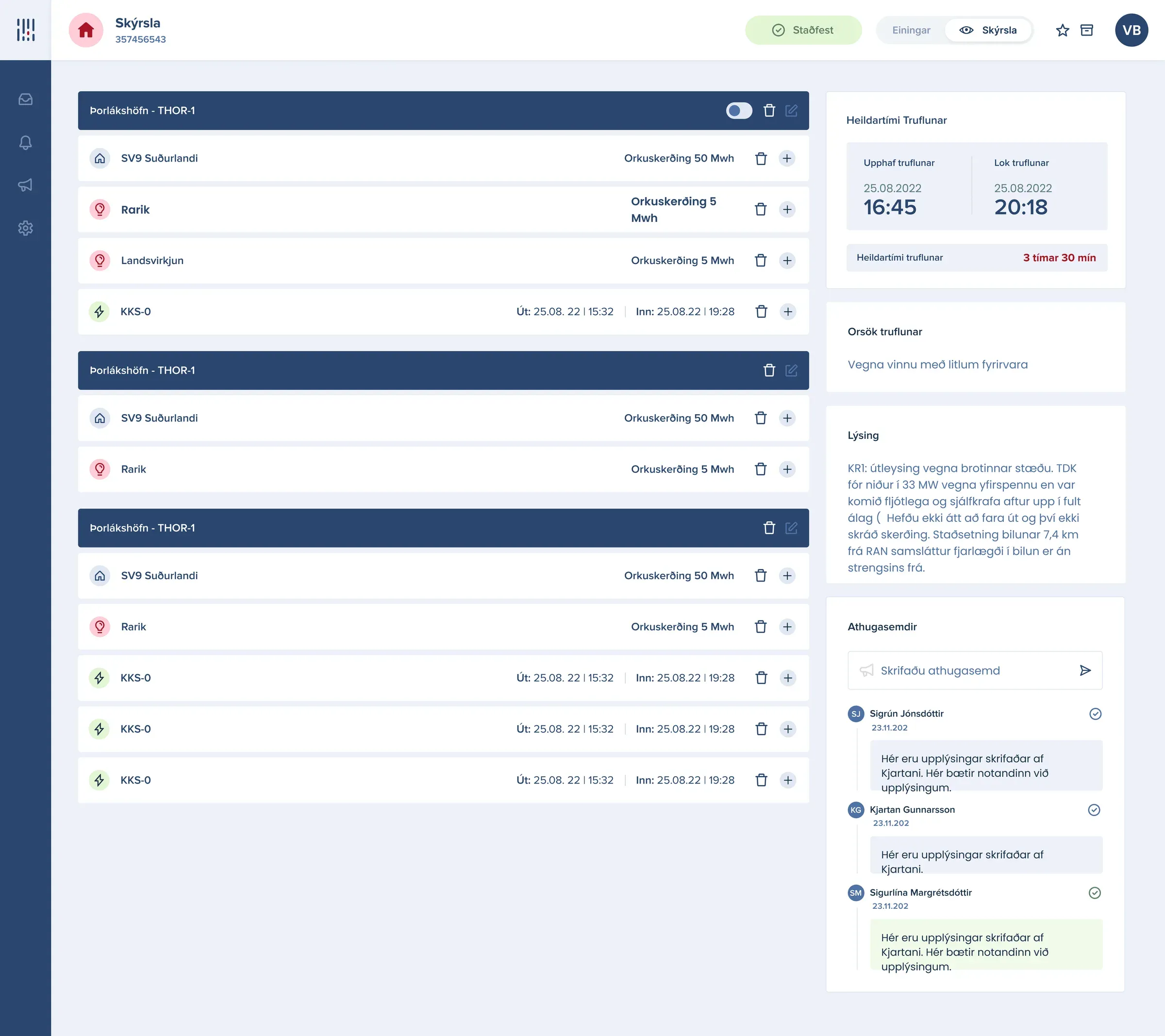Open the megaphone announcements icon in the sidebar
Image resolution: width=1165 pixels, height=1036 pixels.
(25, 185)
